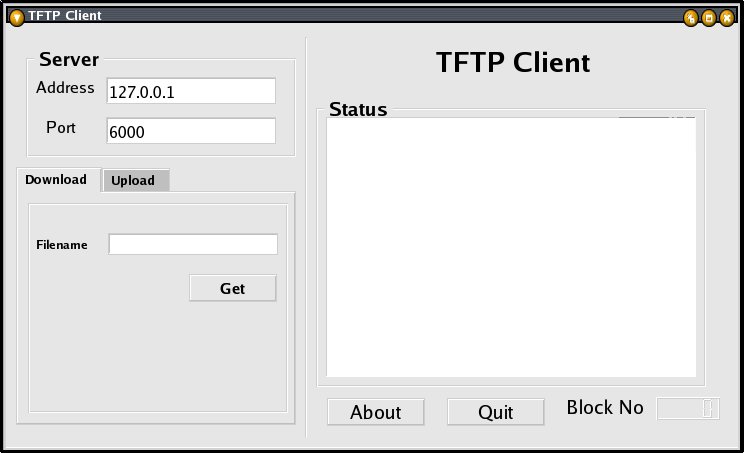The height and width of the screenshot is (453, 744).
Task: Click the large TFTP Client heading
Action: point(513,62)
